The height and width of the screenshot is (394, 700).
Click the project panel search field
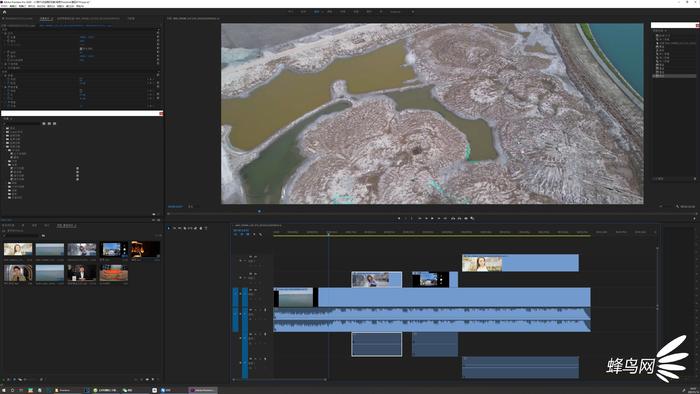coord(21,236)
